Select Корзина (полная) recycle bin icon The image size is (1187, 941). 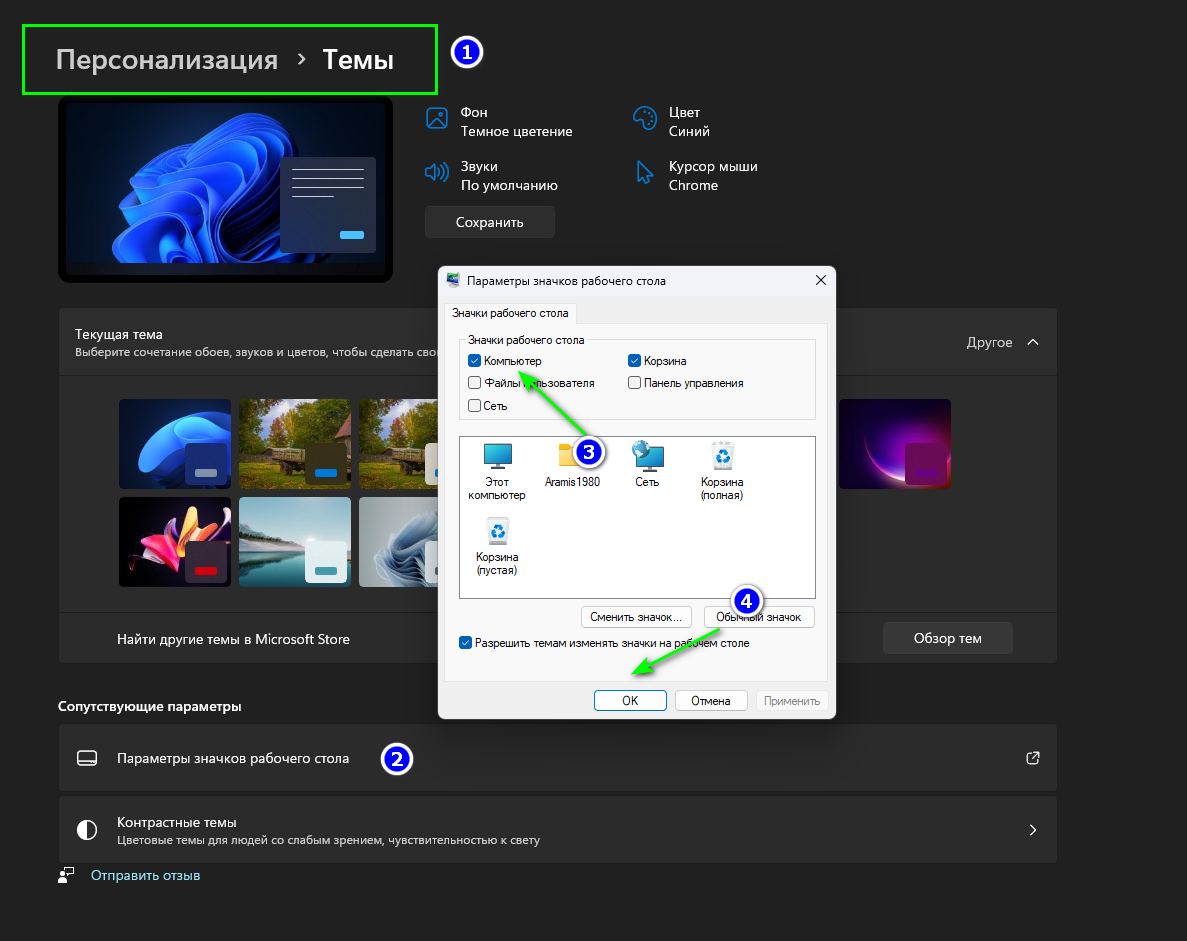tap(722, 471)
